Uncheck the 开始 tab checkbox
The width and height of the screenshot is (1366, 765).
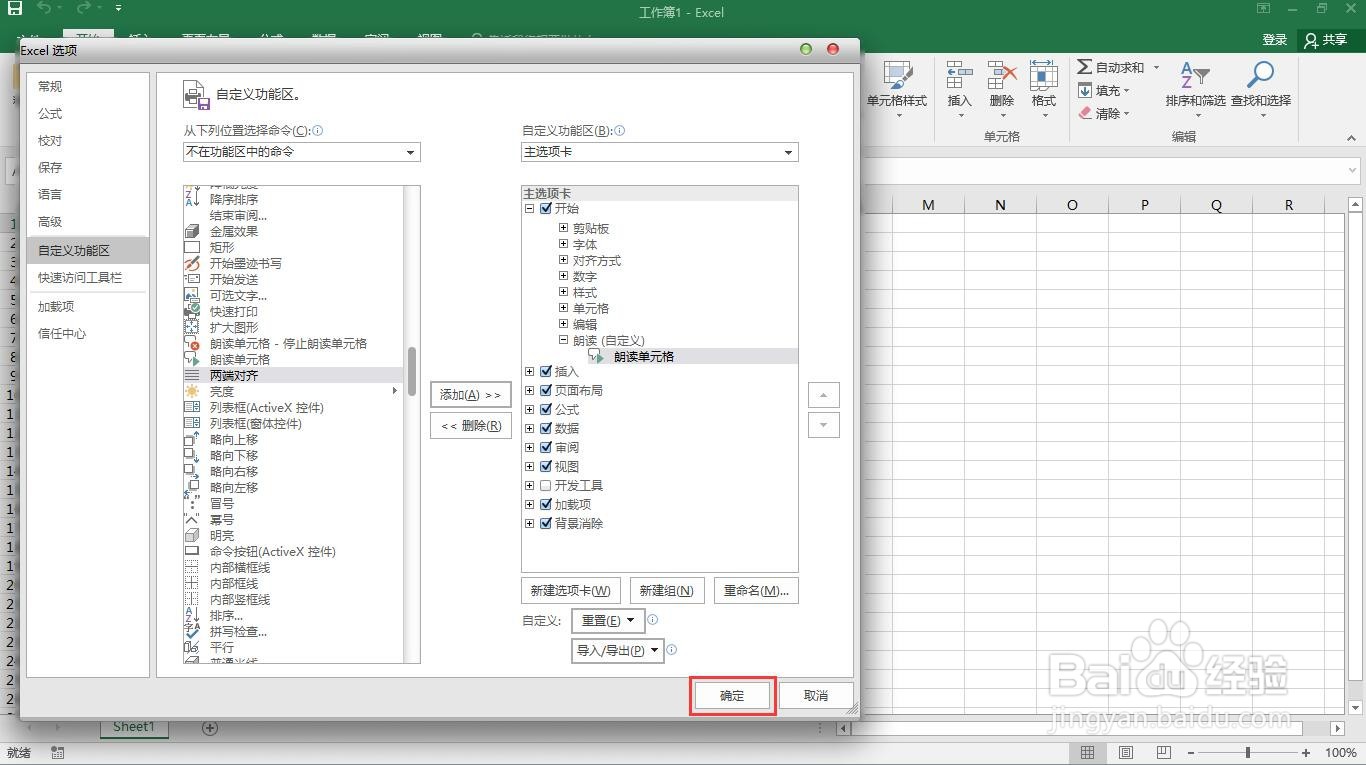pos(546,209)
